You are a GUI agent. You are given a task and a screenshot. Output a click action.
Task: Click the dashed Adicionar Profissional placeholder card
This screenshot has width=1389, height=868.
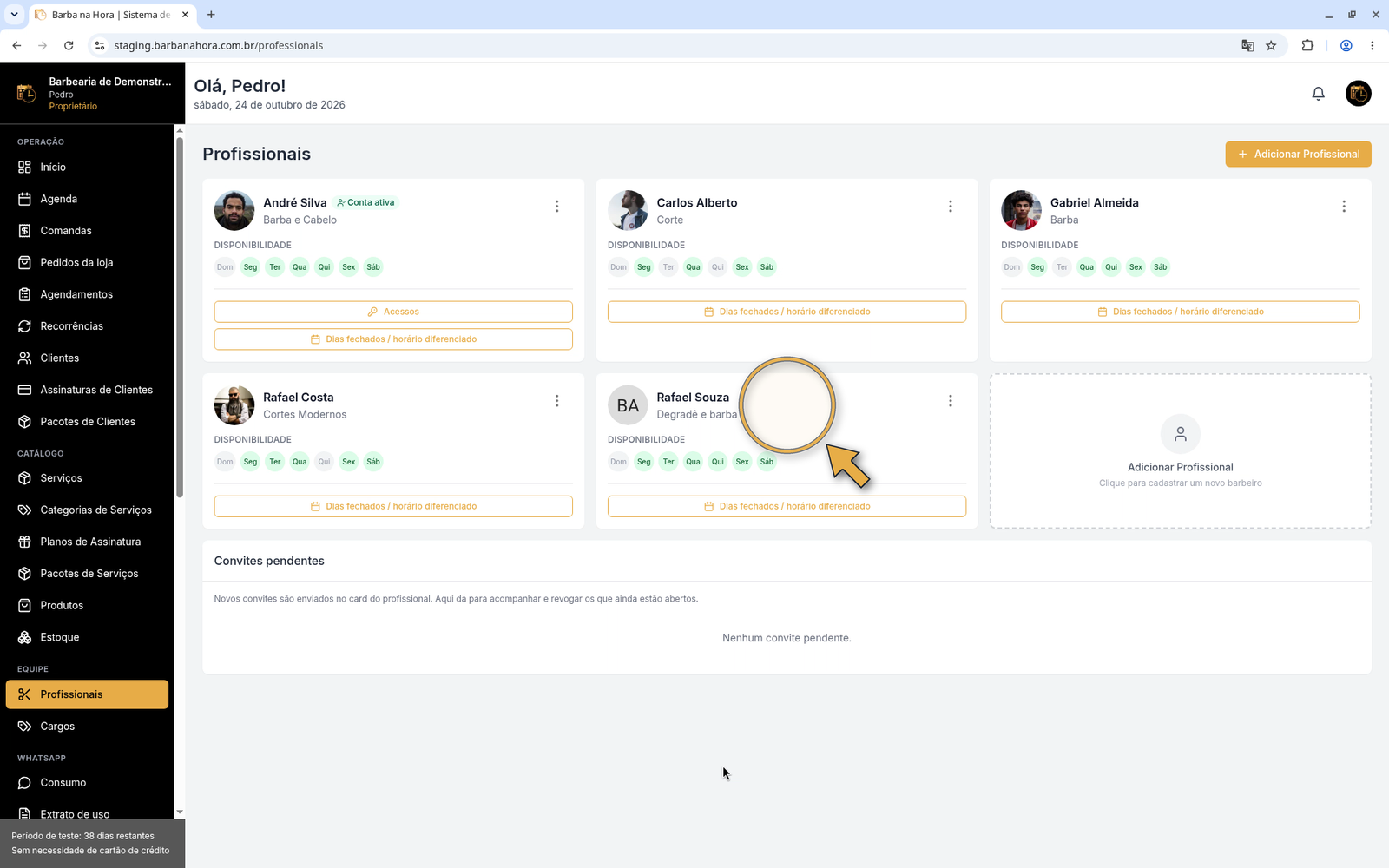[1180, 450]
